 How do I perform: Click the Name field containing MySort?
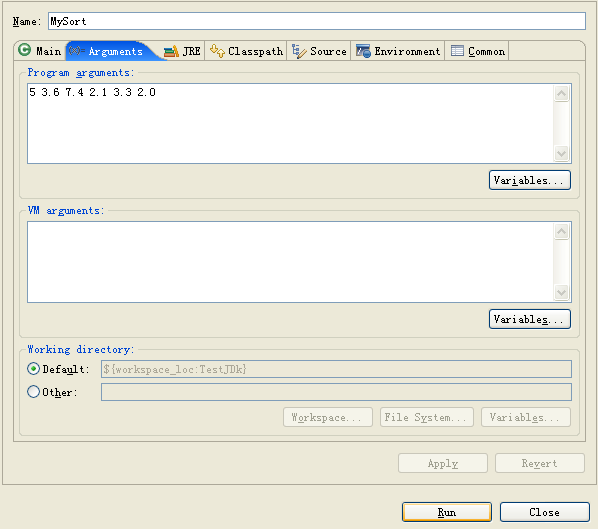(x=317, y=21)
